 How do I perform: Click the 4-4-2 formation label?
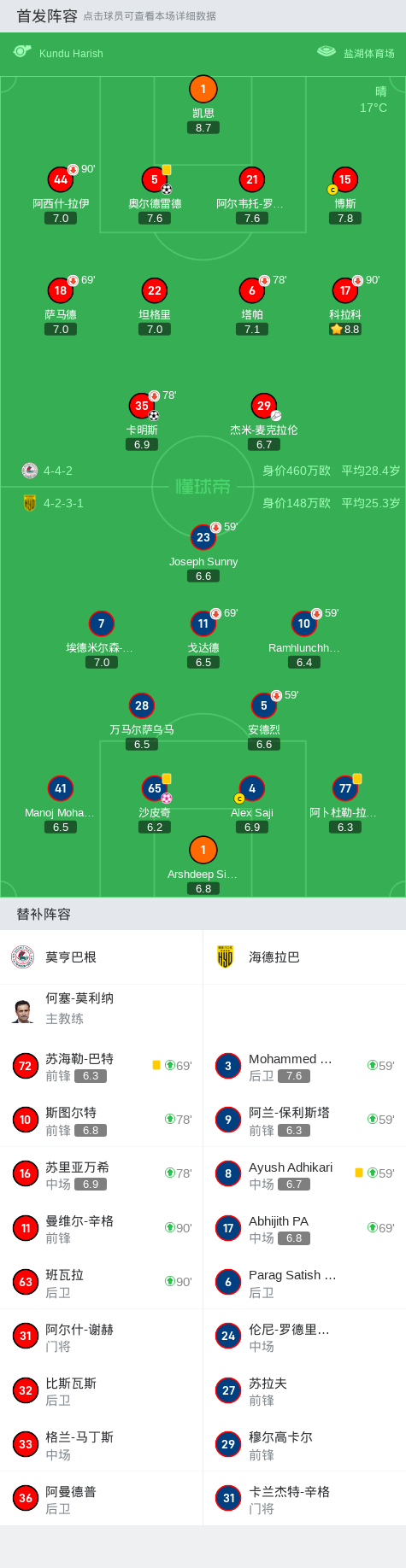click(58, 471)
